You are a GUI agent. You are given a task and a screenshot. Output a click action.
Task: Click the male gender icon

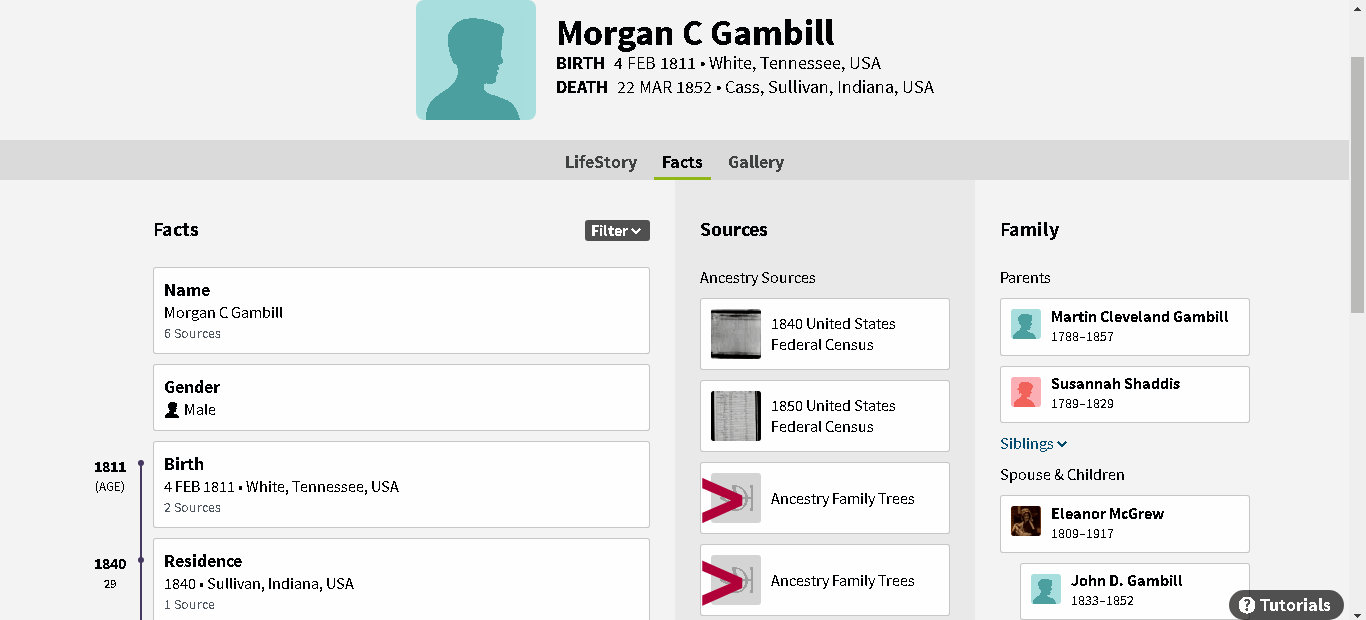pyautogui.click(x=172, y=410)
